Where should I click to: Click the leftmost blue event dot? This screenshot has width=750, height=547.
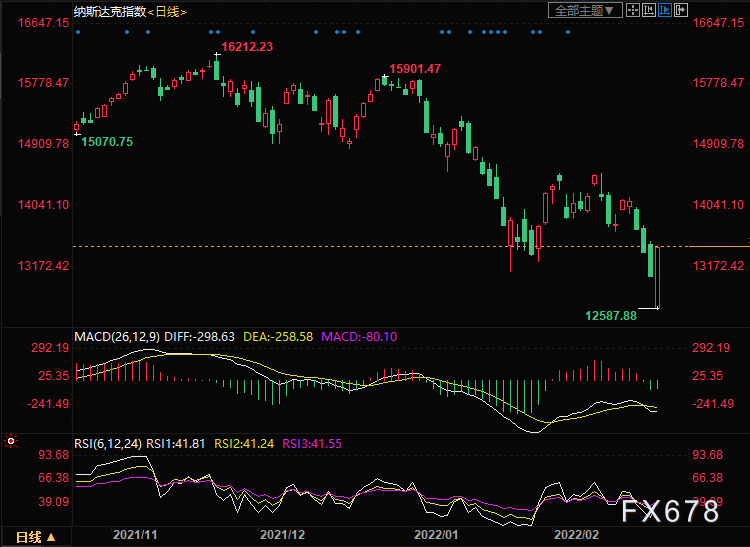tap(78, 32)
